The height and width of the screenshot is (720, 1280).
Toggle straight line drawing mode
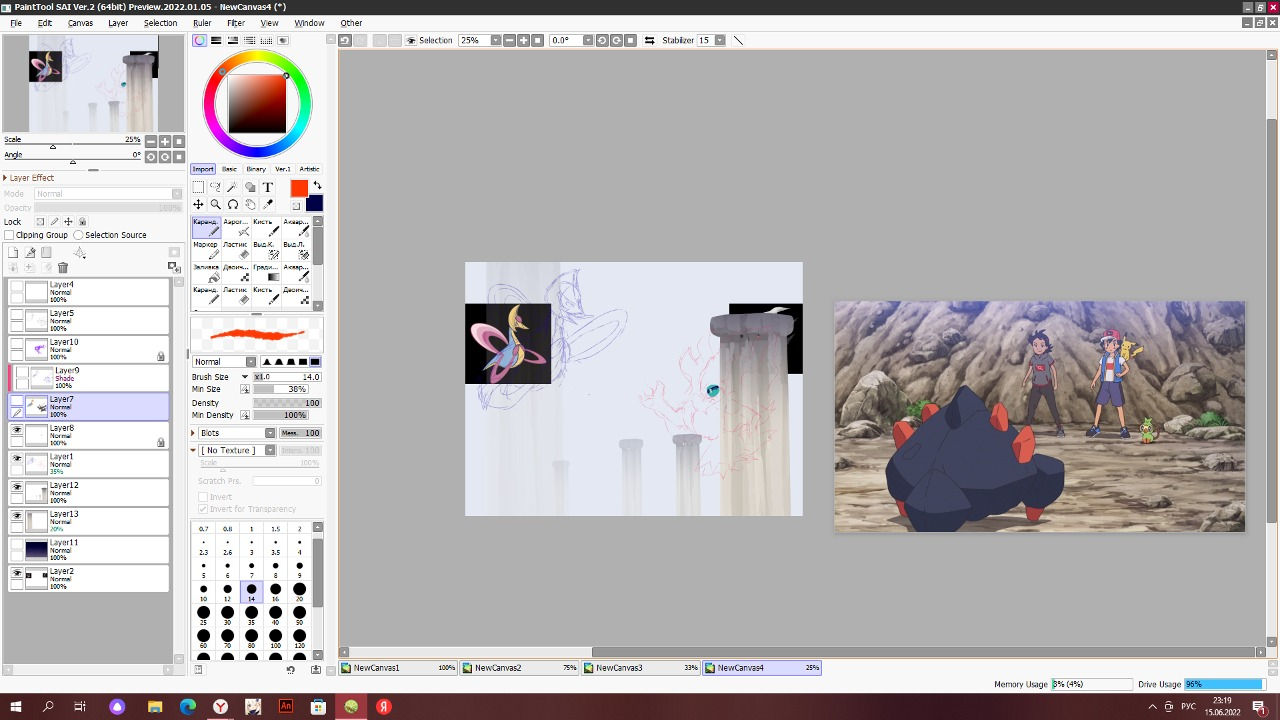tap(739, 40)
